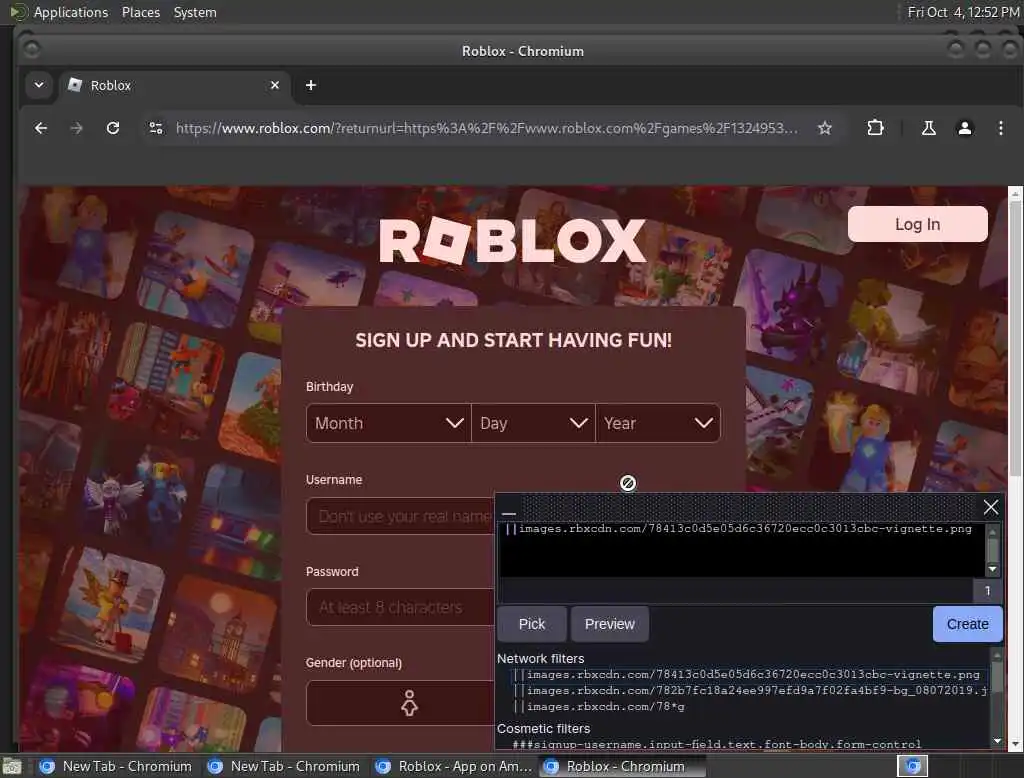Click the Roblox logo

513,241
